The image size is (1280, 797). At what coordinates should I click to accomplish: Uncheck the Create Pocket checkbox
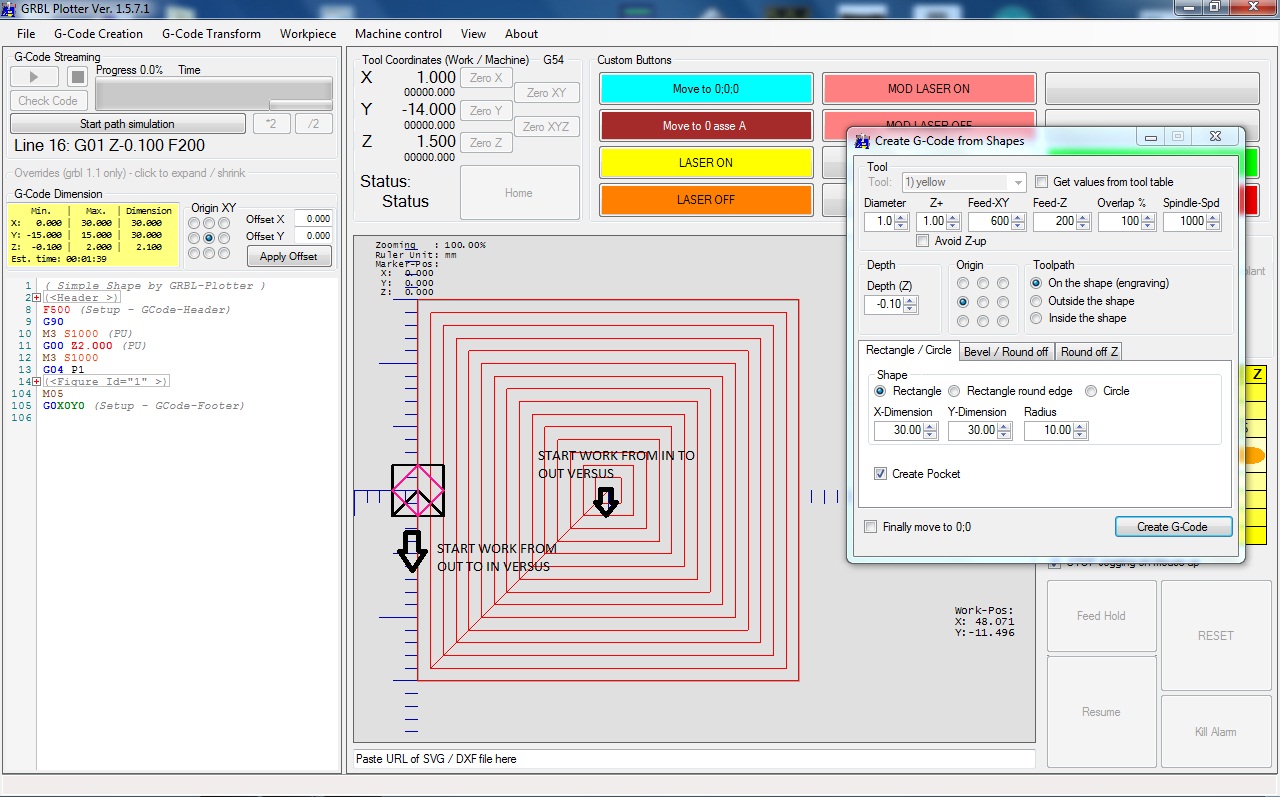[880, 474]
